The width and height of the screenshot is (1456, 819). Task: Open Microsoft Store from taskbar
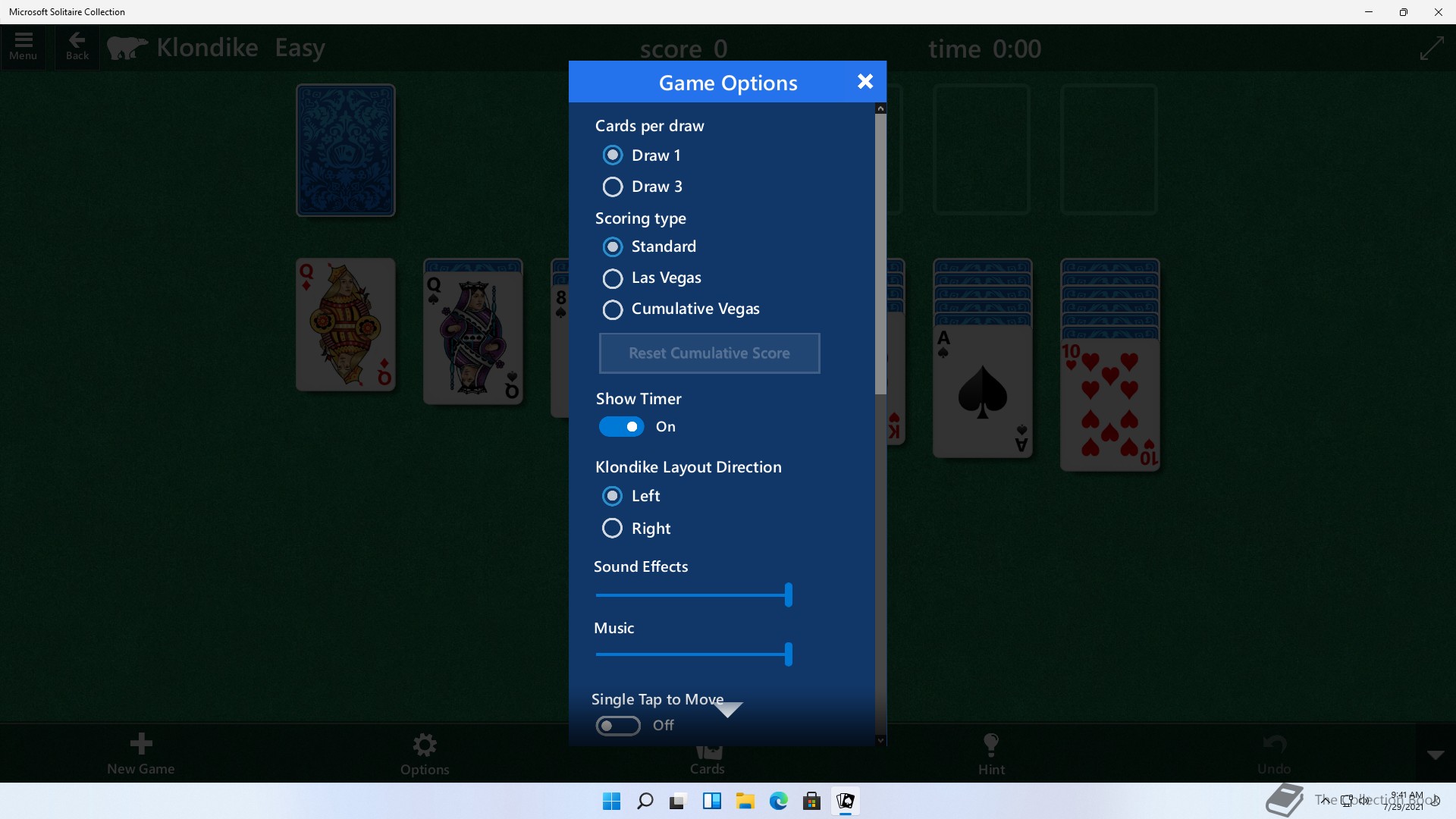pos(812,801)
